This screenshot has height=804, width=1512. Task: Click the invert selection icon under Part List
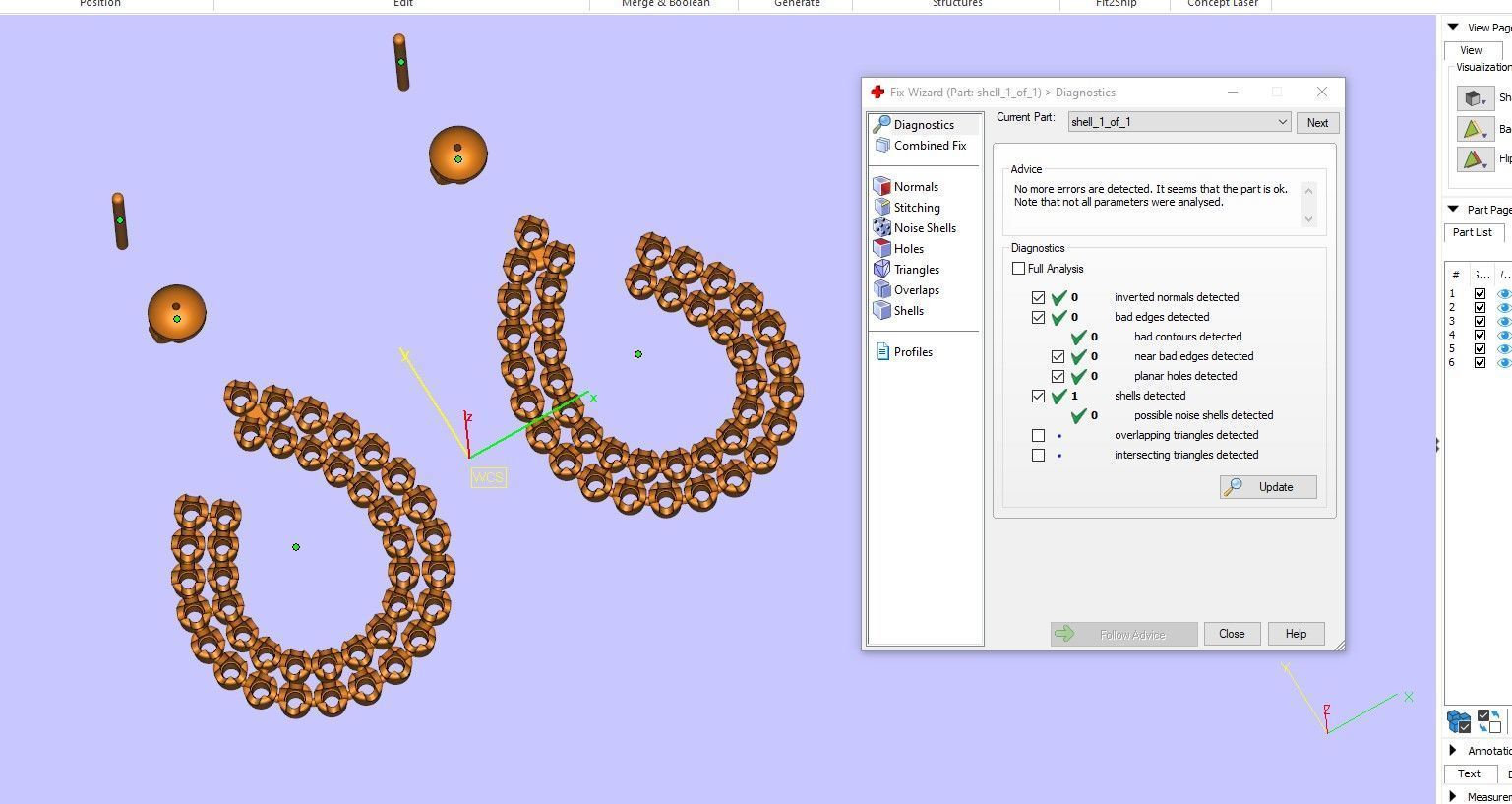click(1489, 721)
